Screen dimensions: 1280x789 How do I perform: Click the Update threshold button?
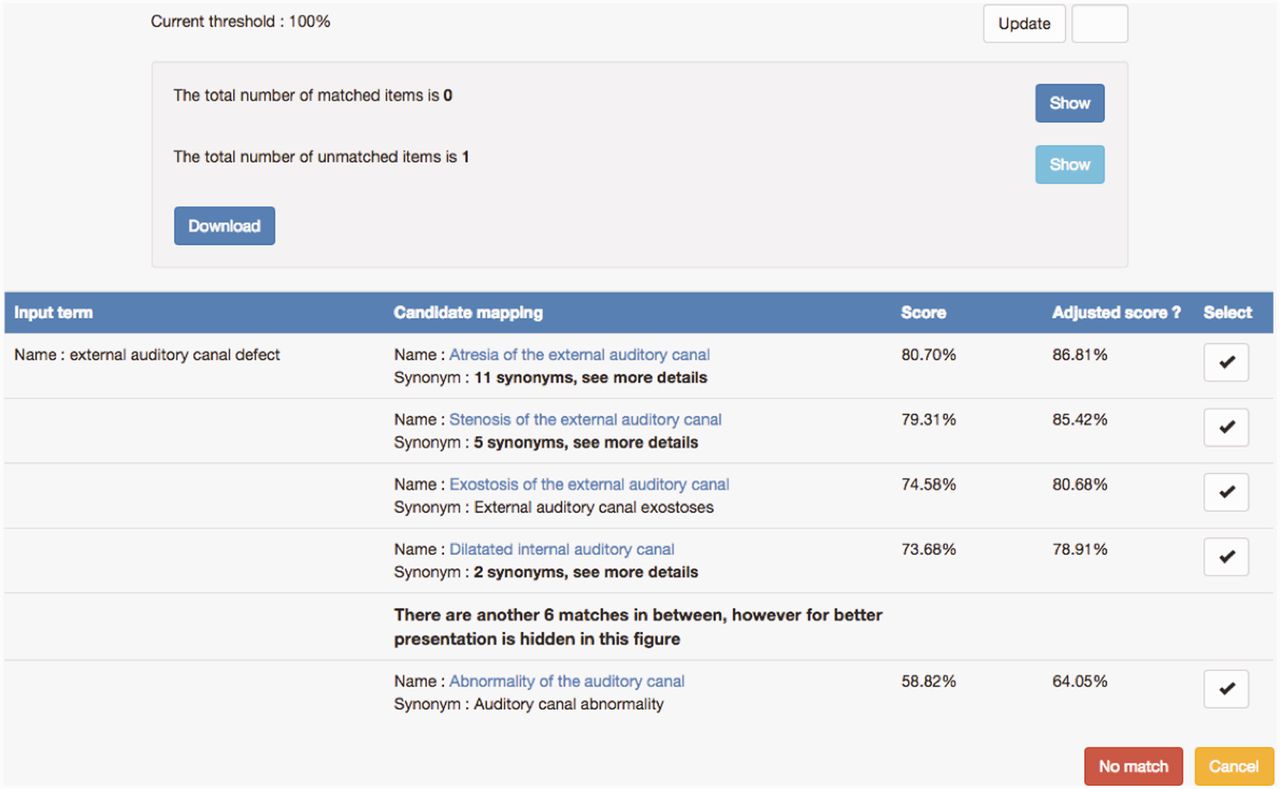click(1024, 24)
